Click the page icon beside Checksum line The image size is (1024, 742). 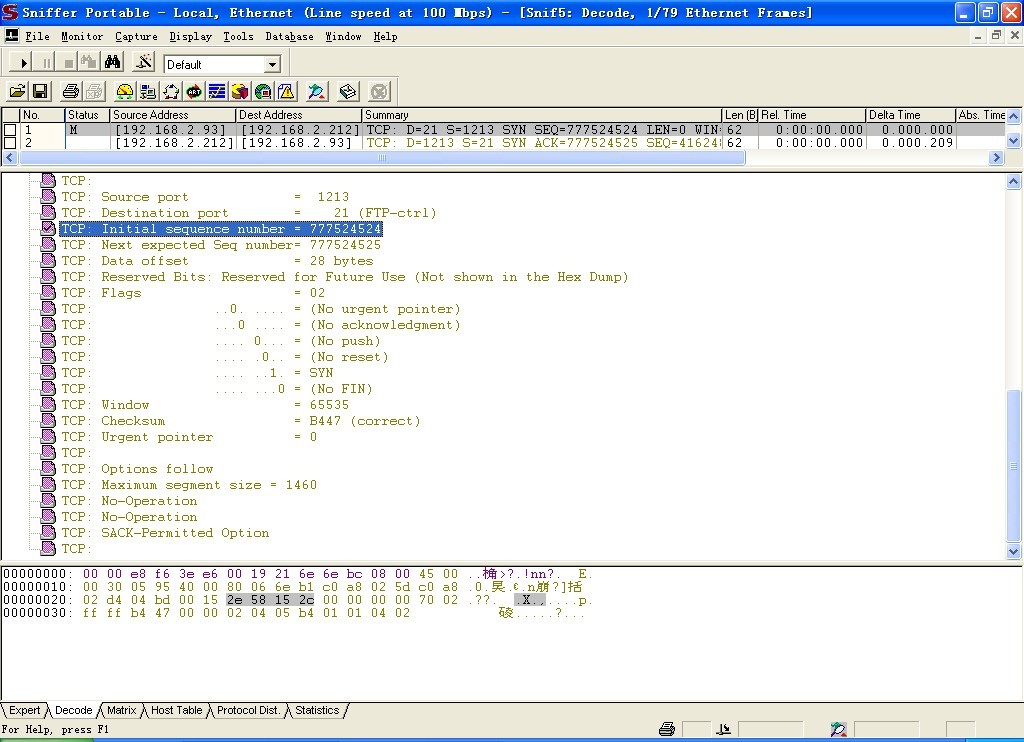48,420
